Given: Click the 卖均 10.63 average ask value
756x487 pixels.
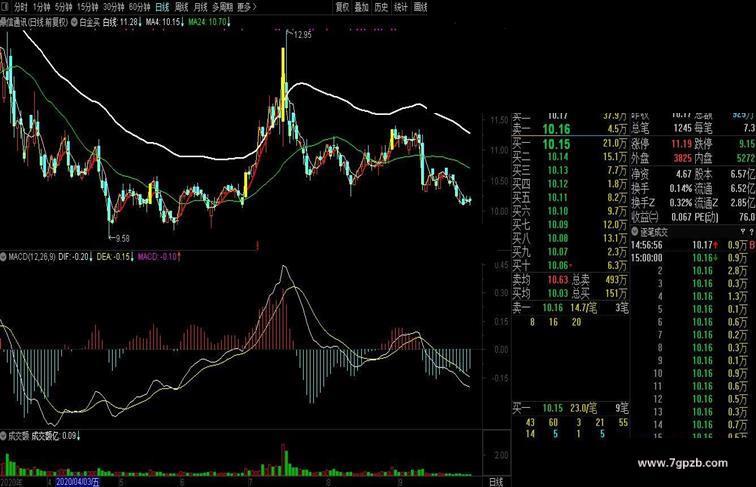Looking at the screenshot, I should [x=558, y=279].
